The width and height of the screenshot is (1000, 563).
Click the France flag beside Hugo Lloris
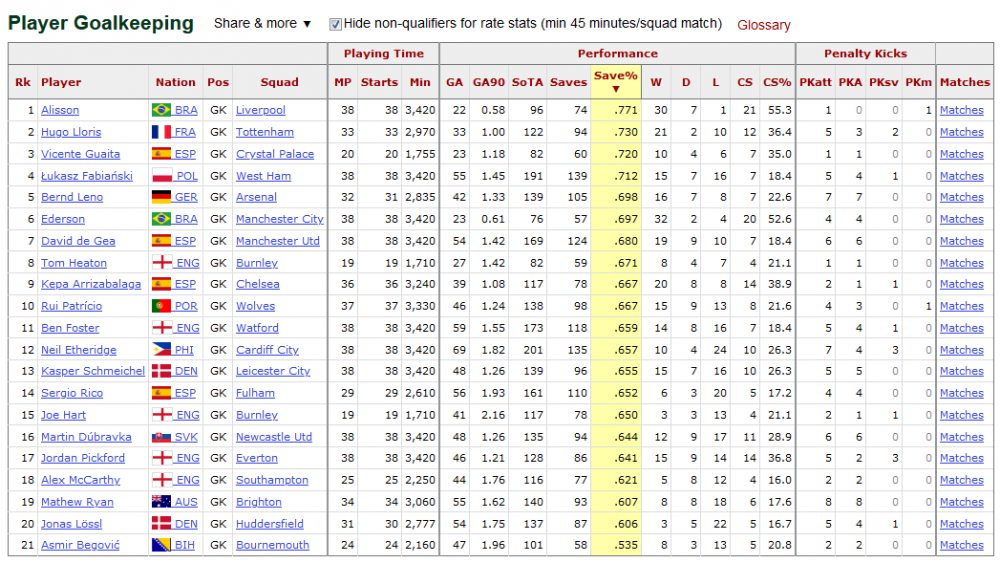point(161,132)
